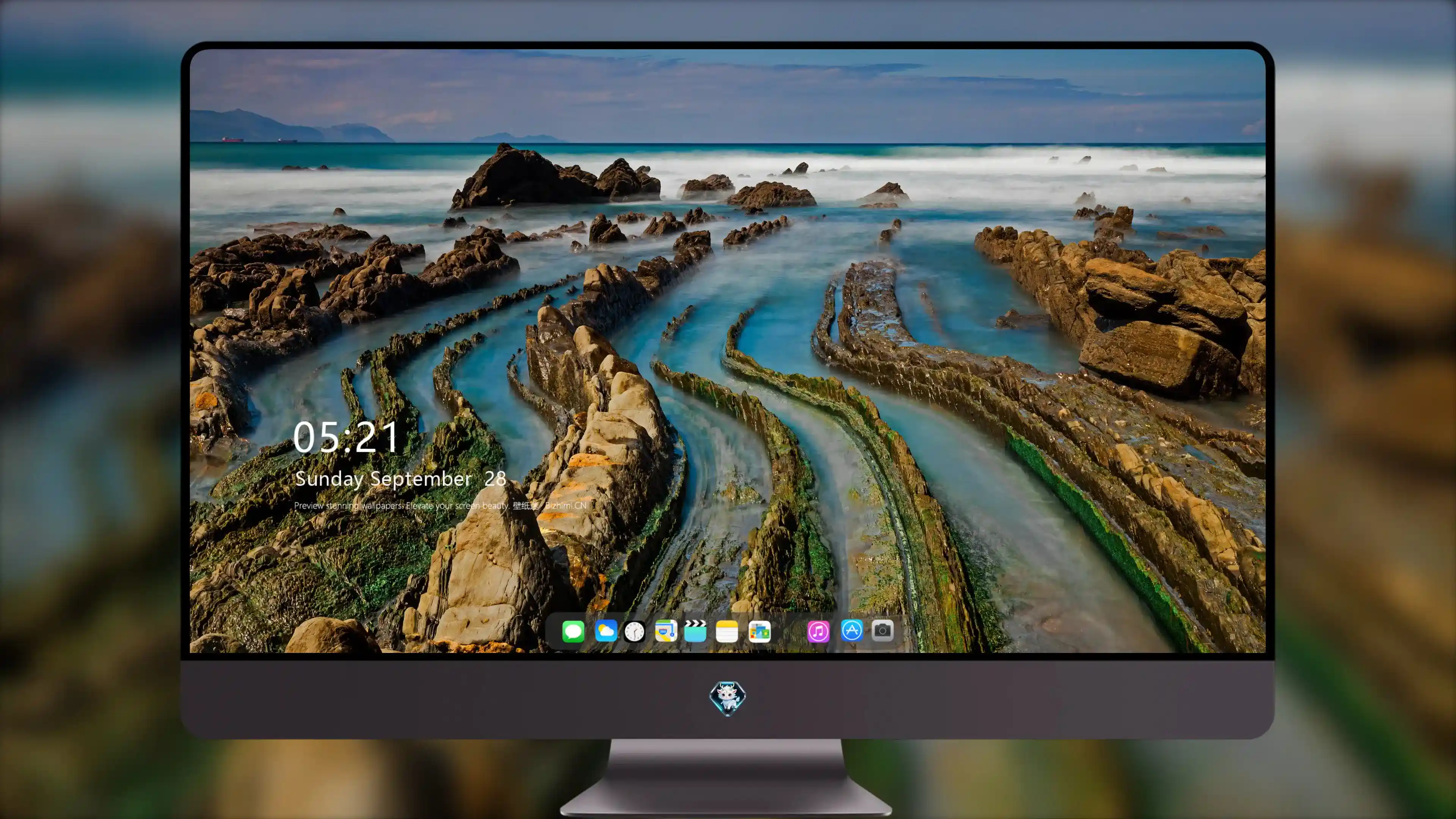Open the Maps app in the dock

point(666,631)
